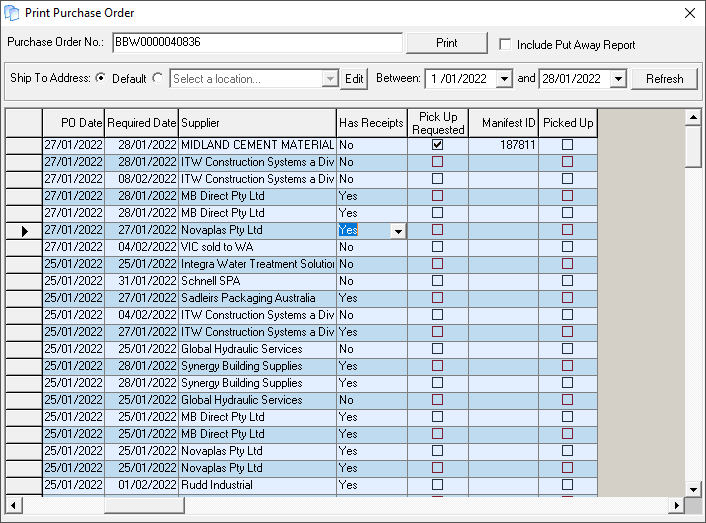
Task: Open the end date 28/01/2022 picker
Action: [619, 79]
